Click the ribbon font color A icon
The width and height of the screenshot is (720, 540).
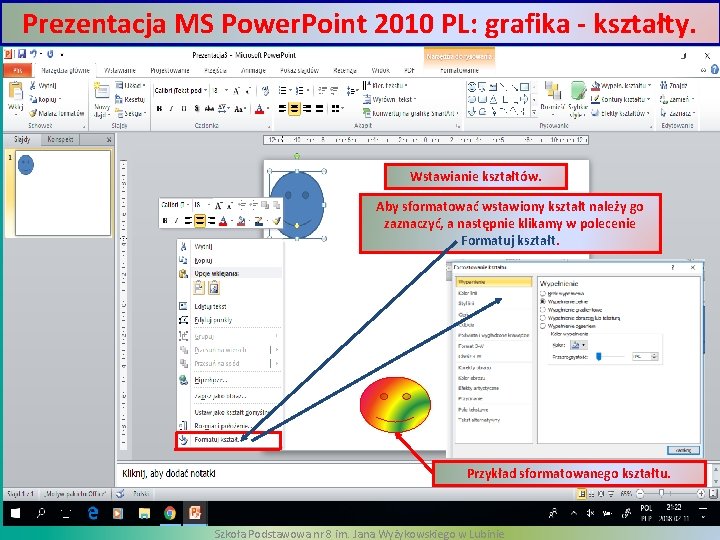pyautogui.click(x=259, y=109)
